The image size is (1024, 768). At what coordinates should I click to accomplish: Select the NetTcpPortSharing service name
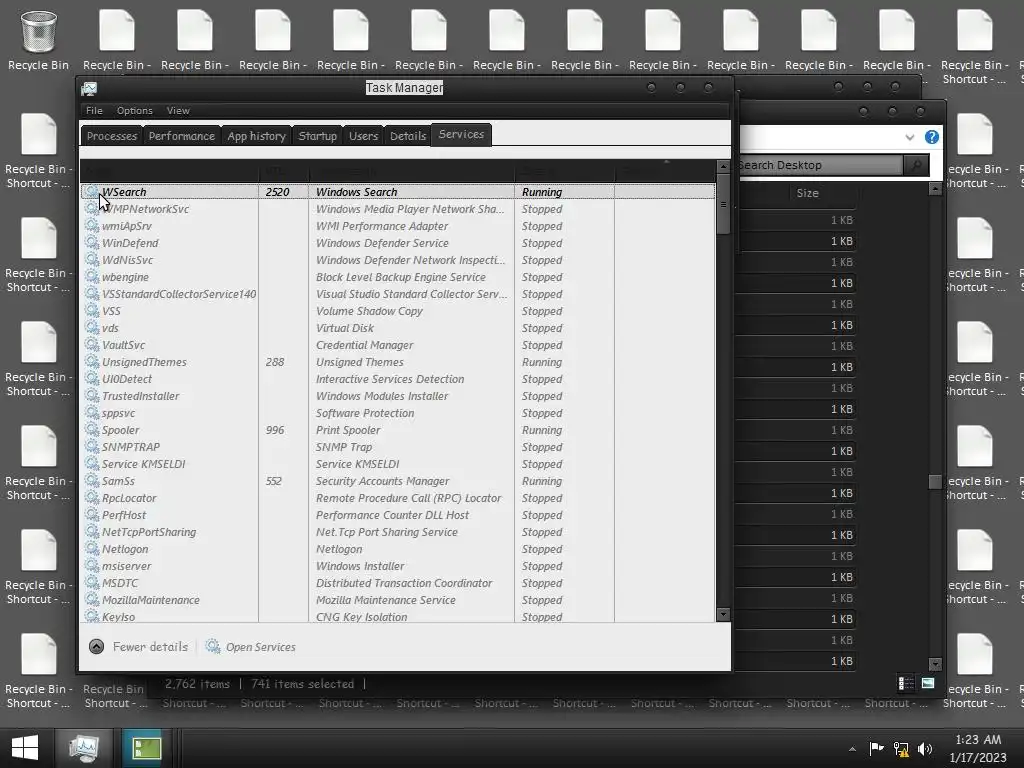click(149, 532)
